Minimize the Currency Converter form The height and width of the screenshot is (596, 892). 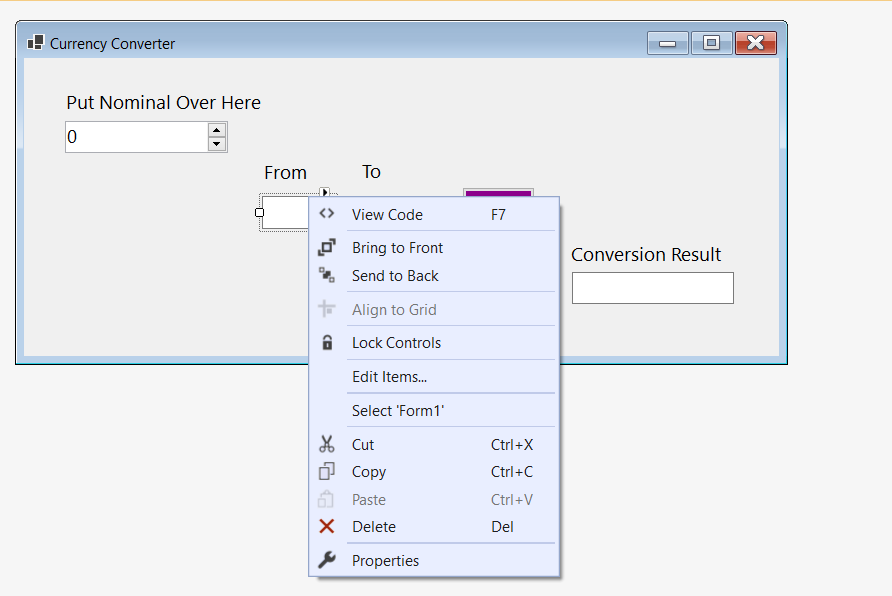click(668, 43)
